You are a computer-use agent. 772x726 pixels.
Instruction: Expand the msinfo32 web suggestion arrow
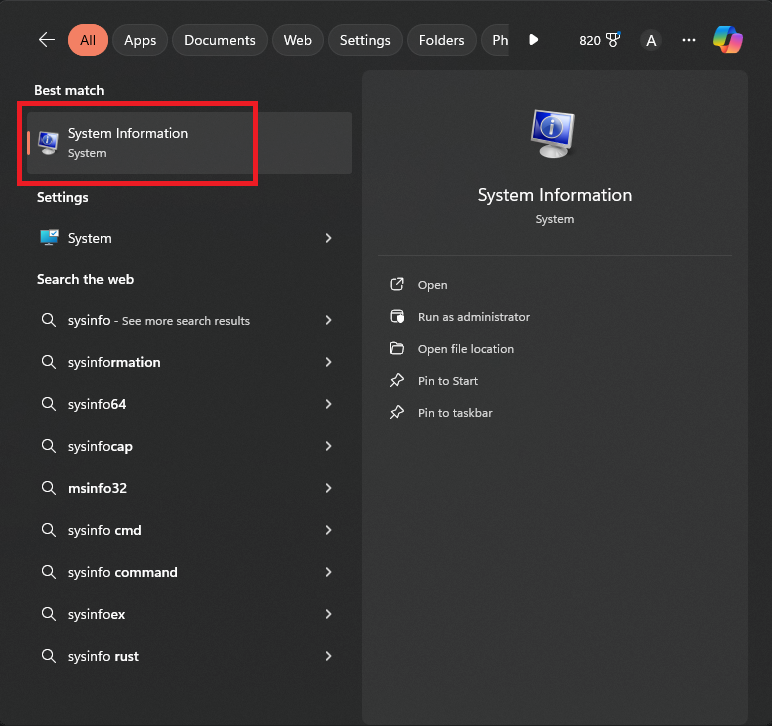click(x=328, y=488)
